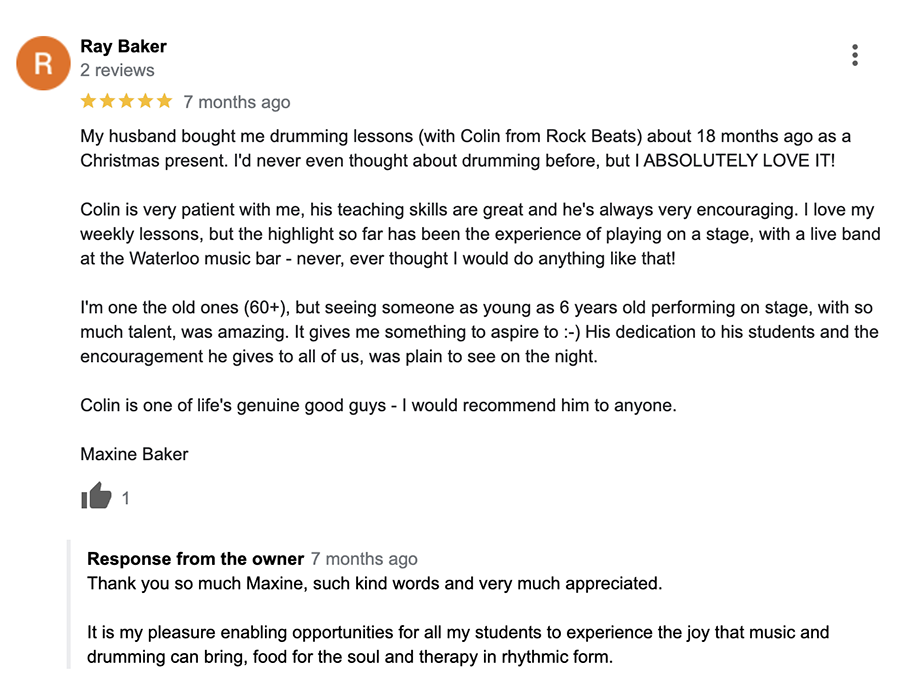Click the third gold rating star
This screenshot has height=677, width=900.
126,101
